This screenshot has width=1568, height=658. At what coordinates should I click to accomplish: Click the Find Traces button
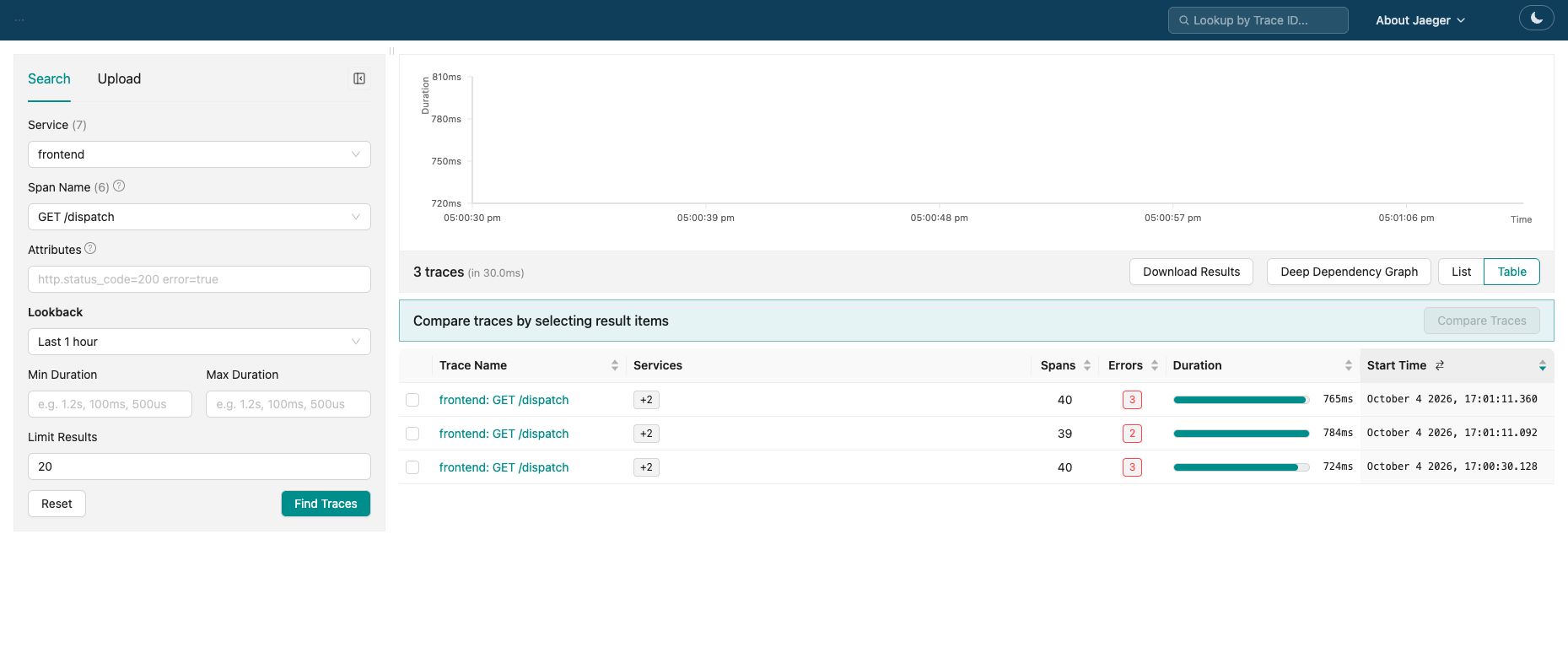pyautogui.click(x=326, y=504)
